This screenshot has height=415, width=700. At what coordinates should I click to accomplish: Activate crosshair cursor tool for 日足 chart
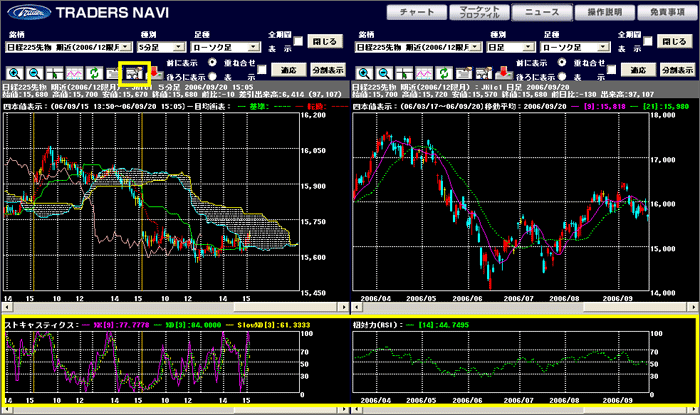point(404,73)
